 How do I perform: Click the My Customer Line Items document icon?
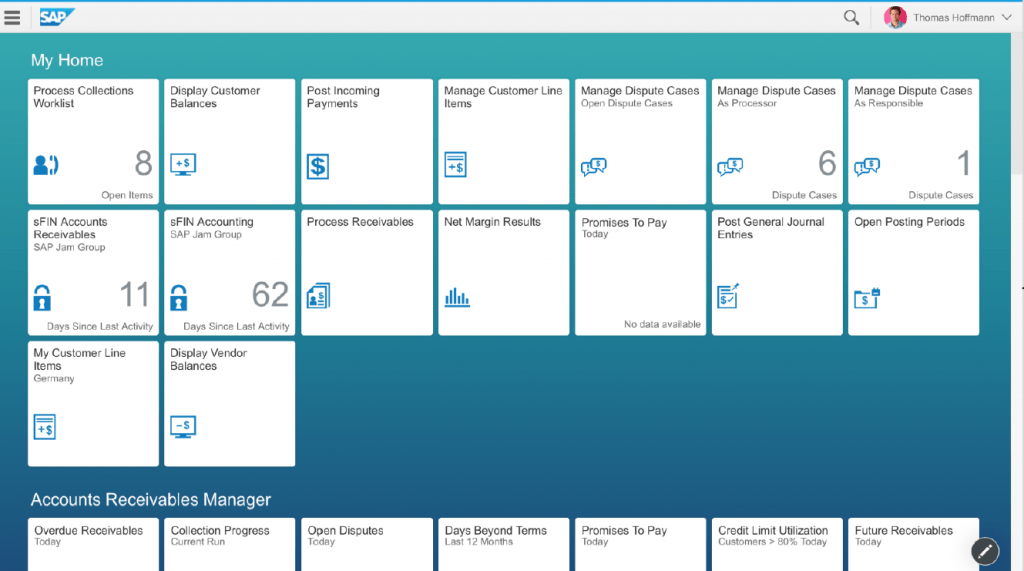pyautogui.click(x=44, y=427)
